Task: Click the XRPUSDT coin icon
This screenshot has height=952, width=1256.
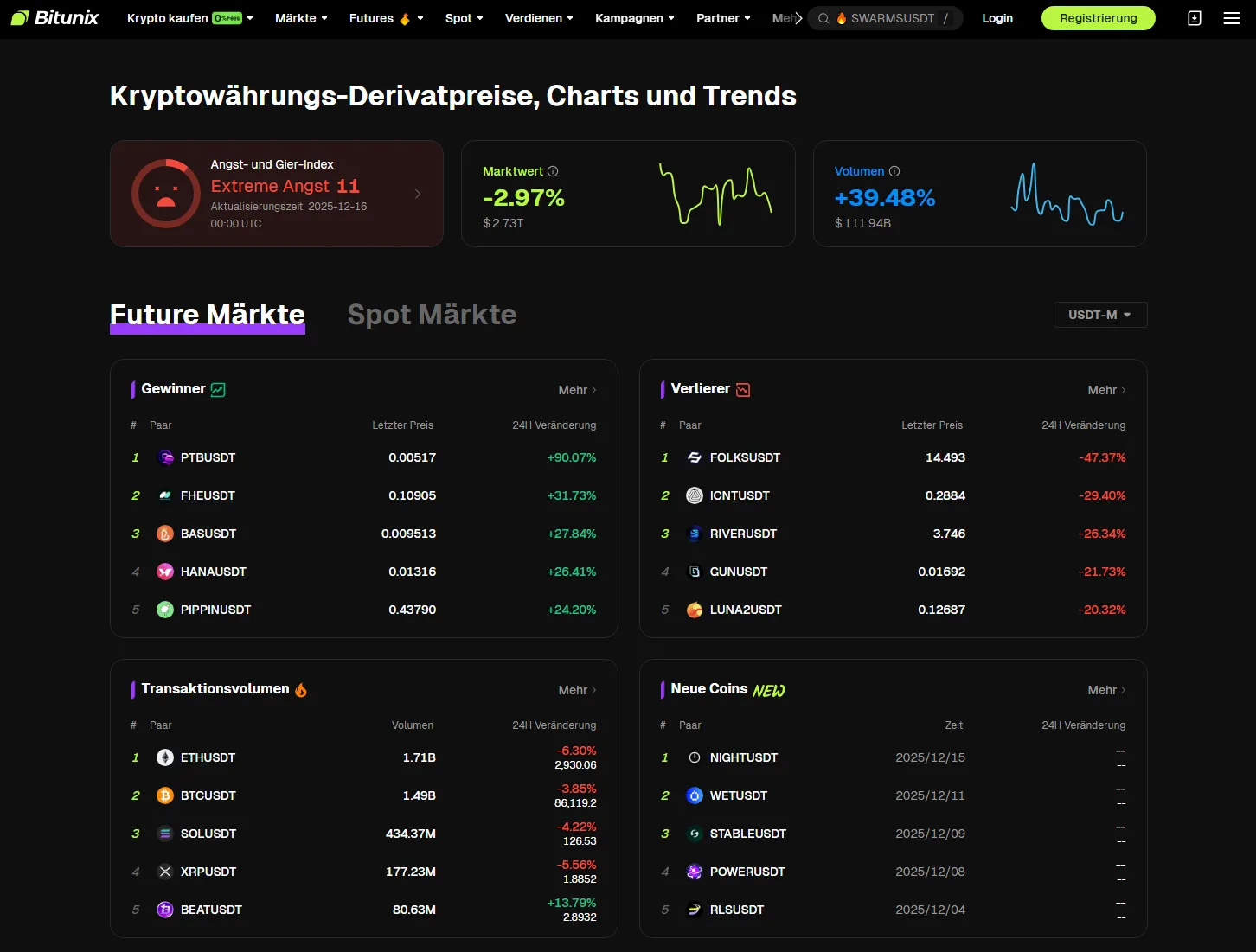Action: point(165,872)
